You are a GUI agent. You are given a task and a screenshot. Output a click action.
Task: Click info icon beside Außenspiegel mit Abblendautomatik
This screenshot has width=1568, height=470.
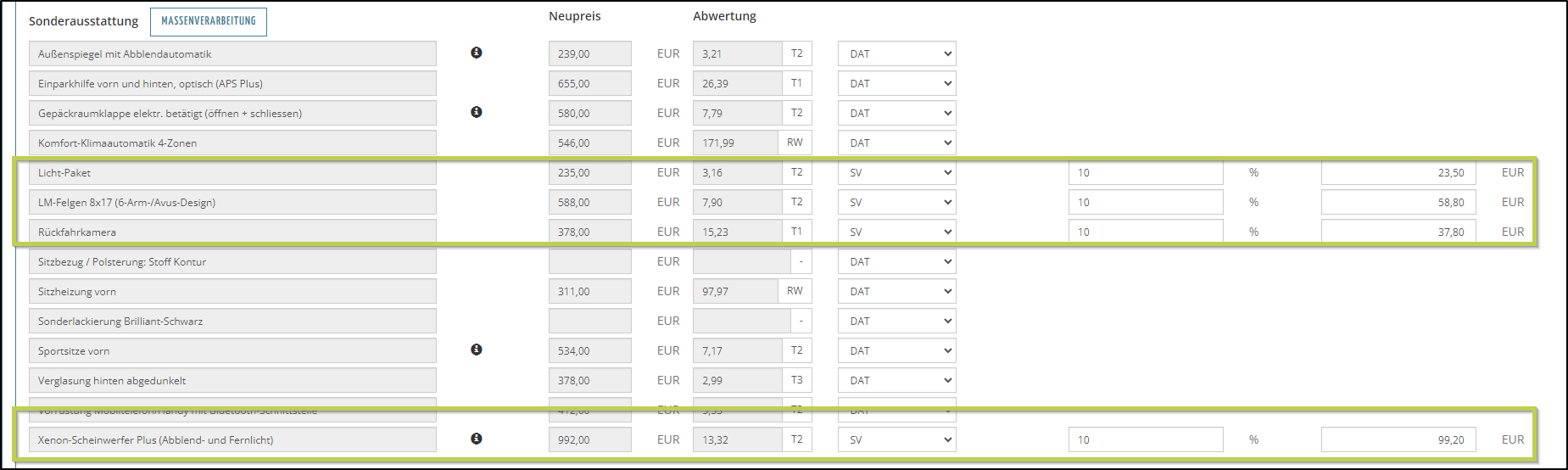[477, 53]
